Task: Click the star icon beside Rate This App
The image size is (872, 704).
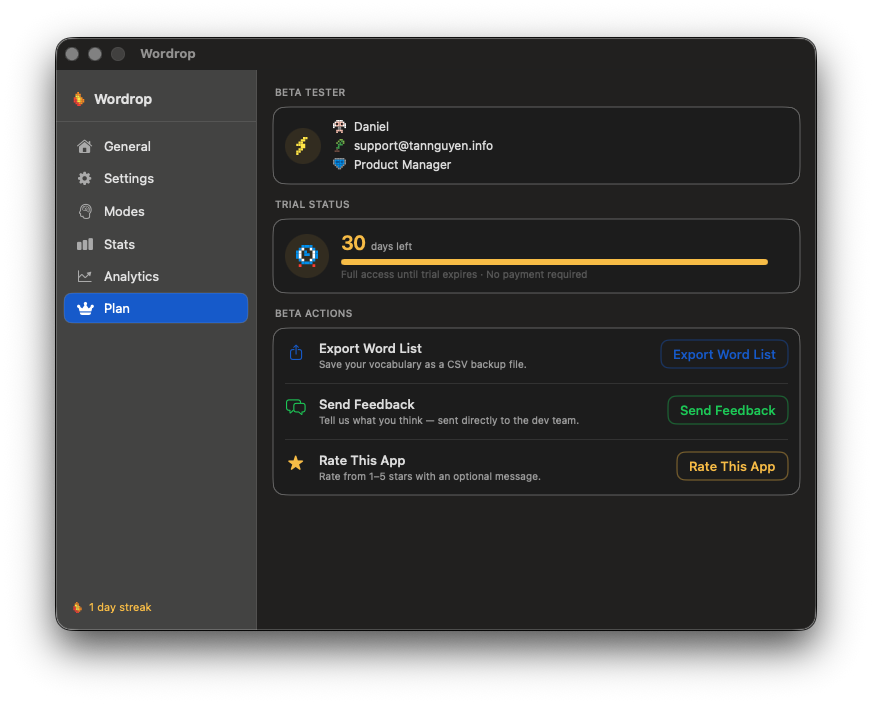Action: coord(296,463)
